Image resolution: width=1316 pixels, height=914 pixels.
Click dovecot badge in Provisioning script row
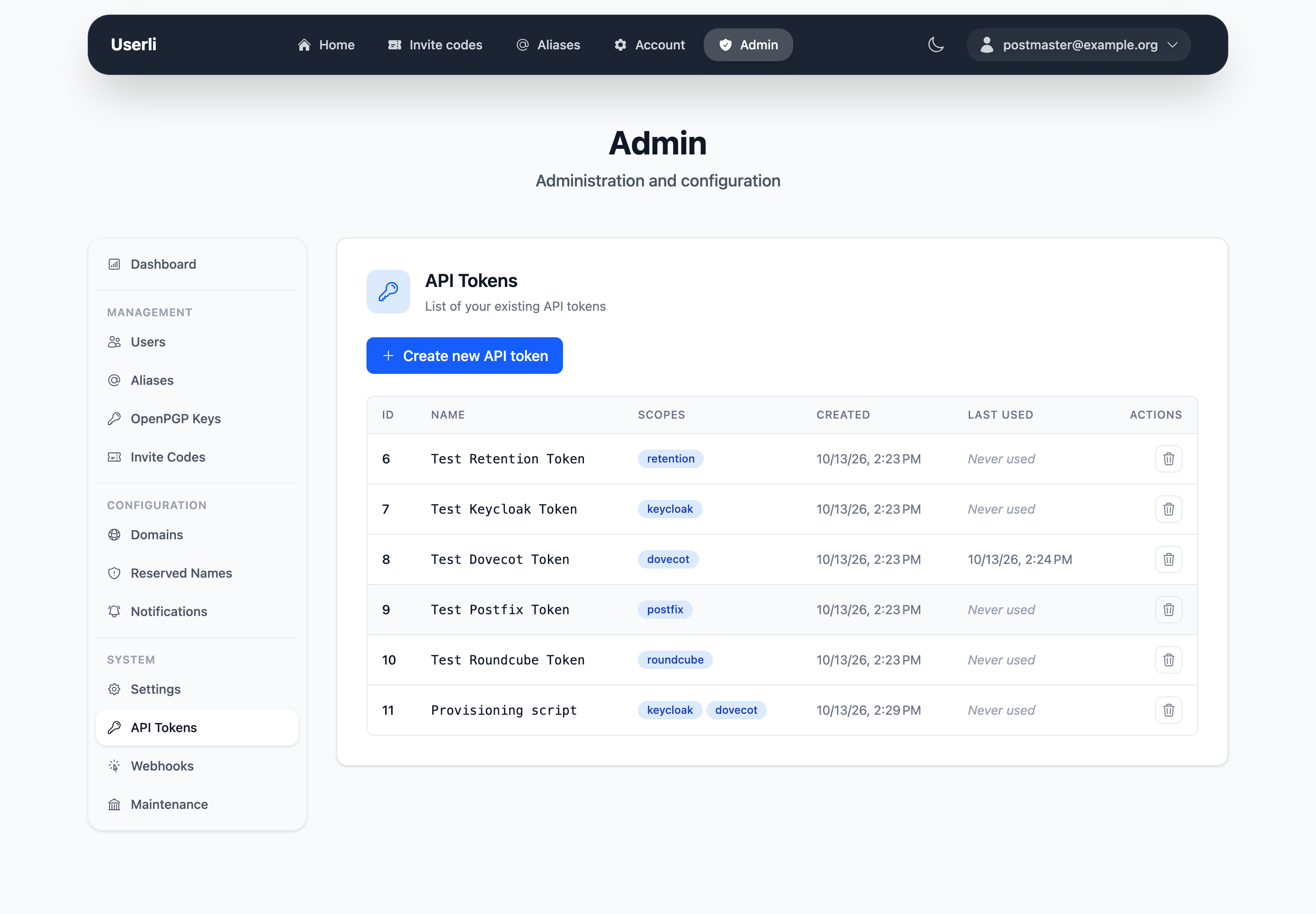point(736,710)
